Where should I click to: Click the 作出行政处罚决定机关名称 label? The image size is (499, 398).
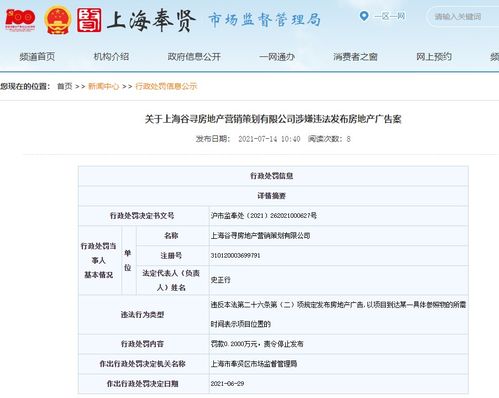tap(143, 364)
